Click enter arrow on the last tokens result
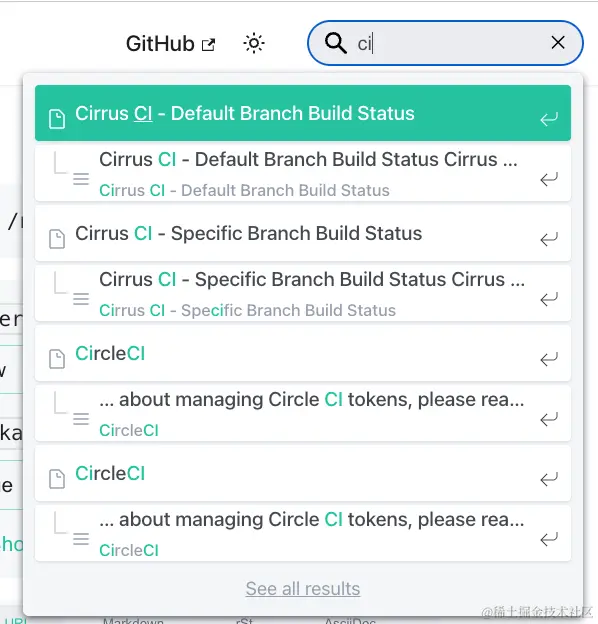The image size is (598, 624). [x=549, y=539]
